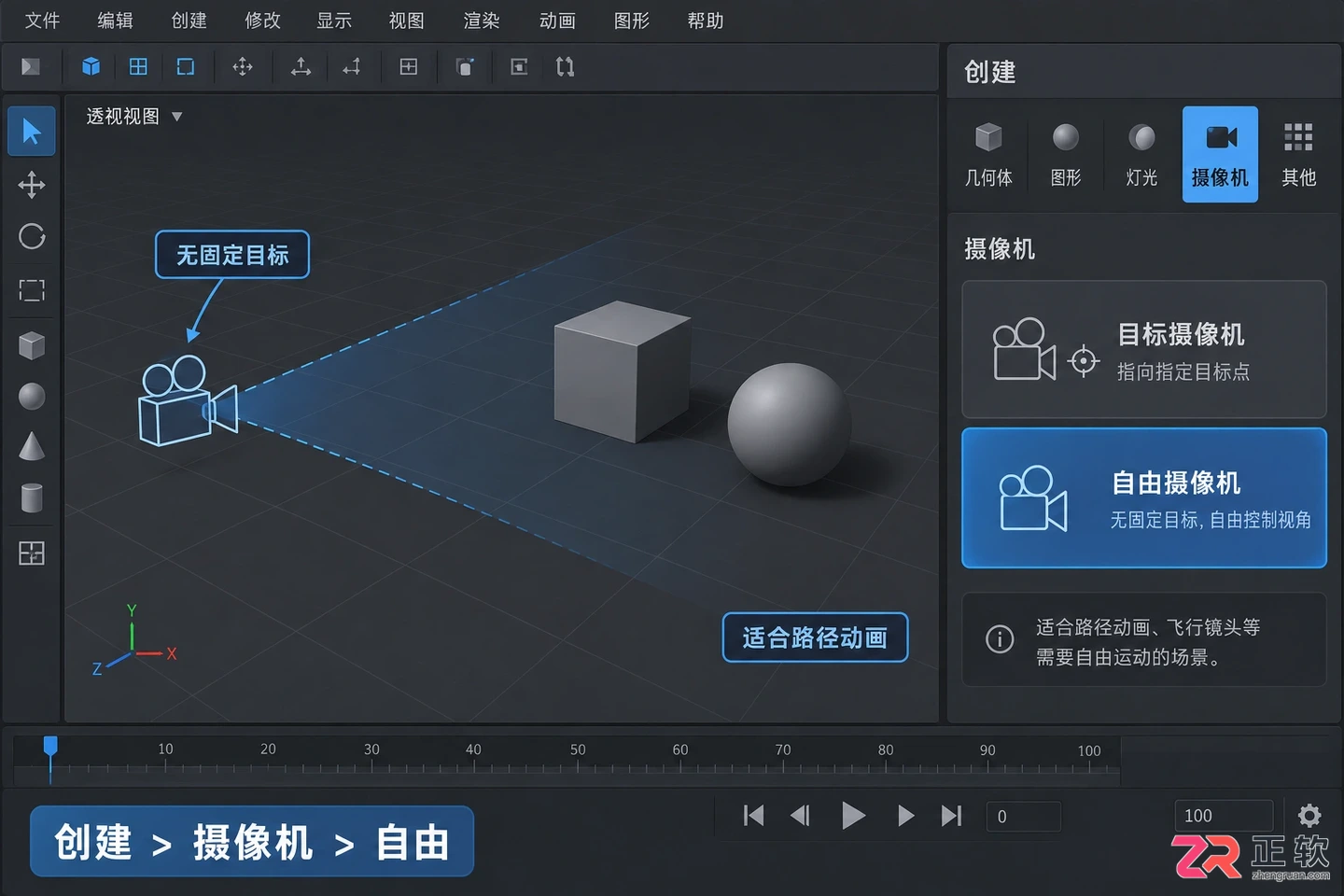Click the layout grid icon under the cylinder tool

(x=32, y=553)
